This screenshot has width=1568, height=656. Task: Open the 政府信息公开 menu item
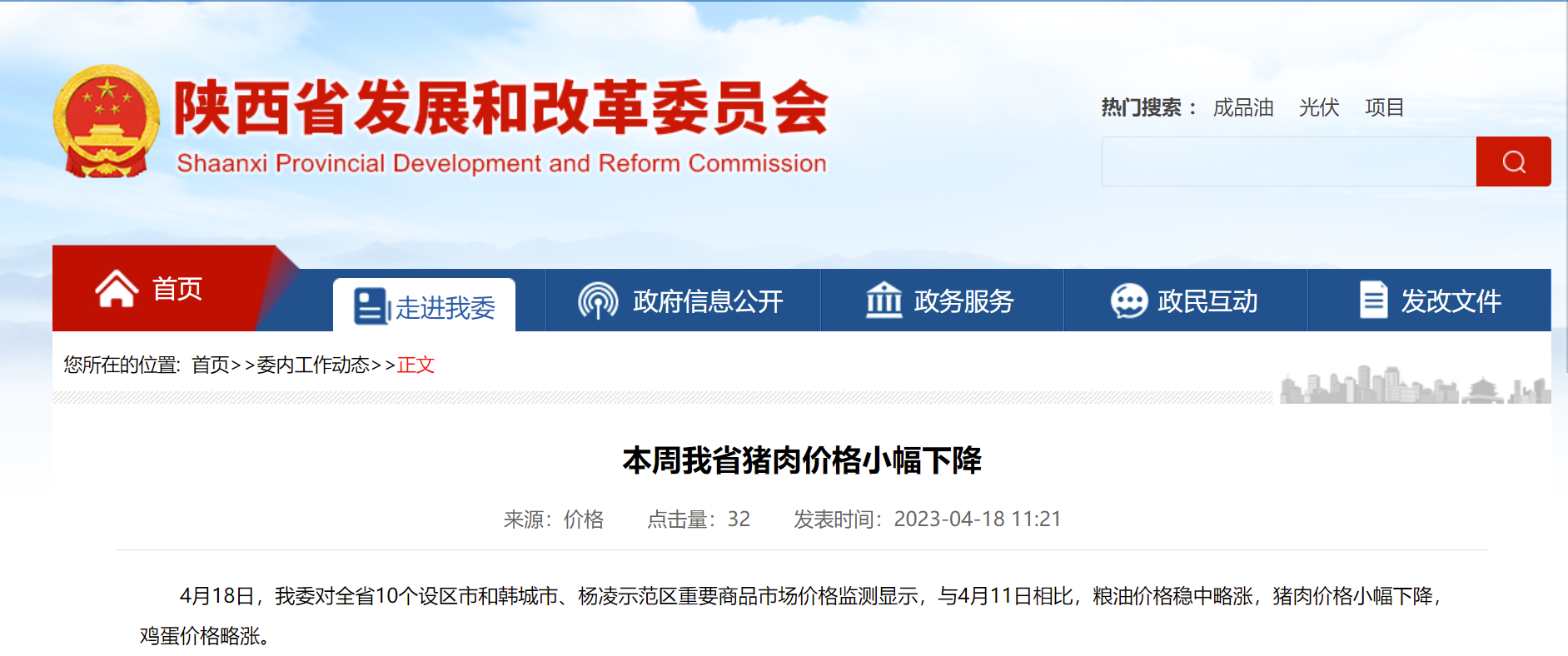coord(708,301)
